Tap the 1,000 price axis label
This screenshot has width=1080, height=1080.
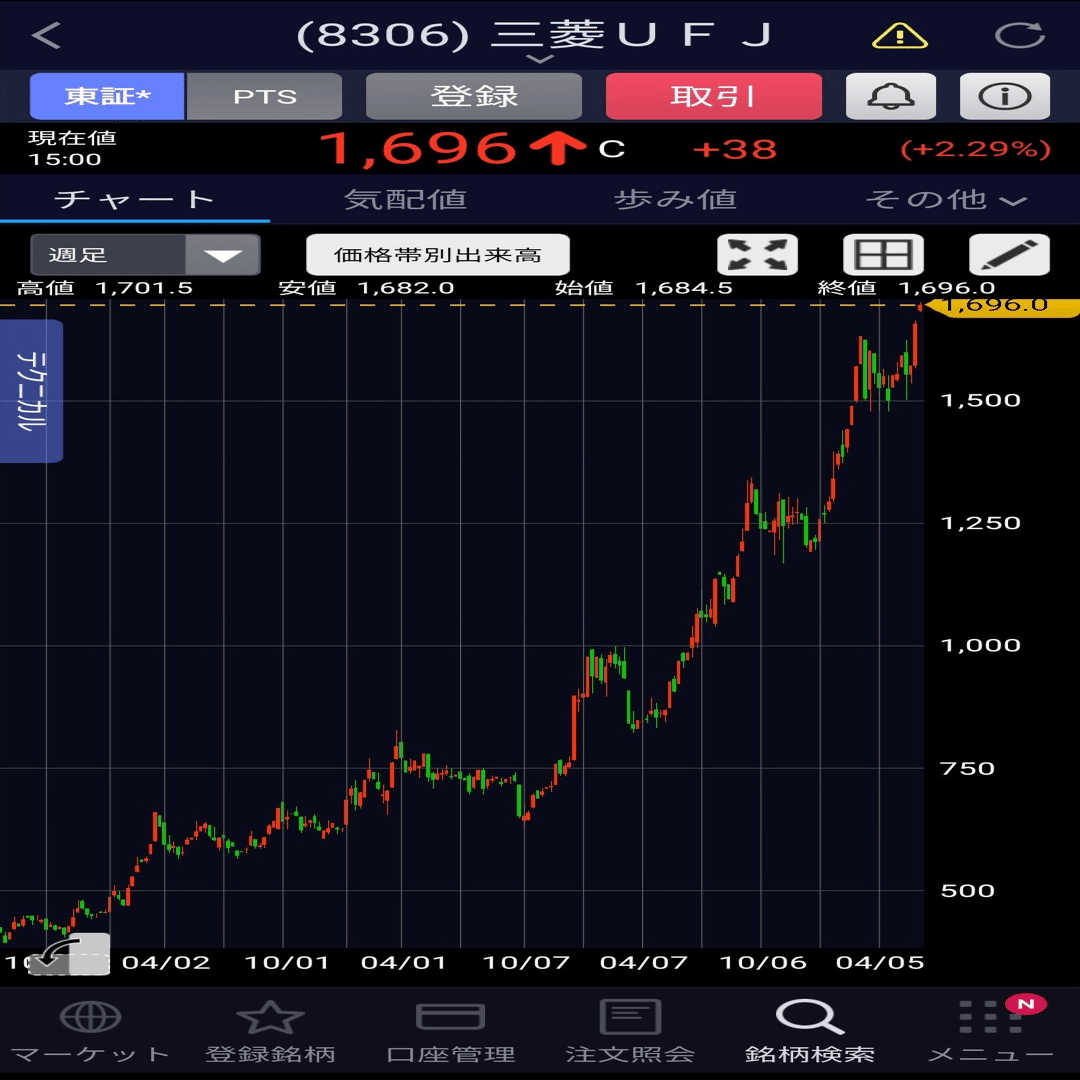(x=980, y=645)
